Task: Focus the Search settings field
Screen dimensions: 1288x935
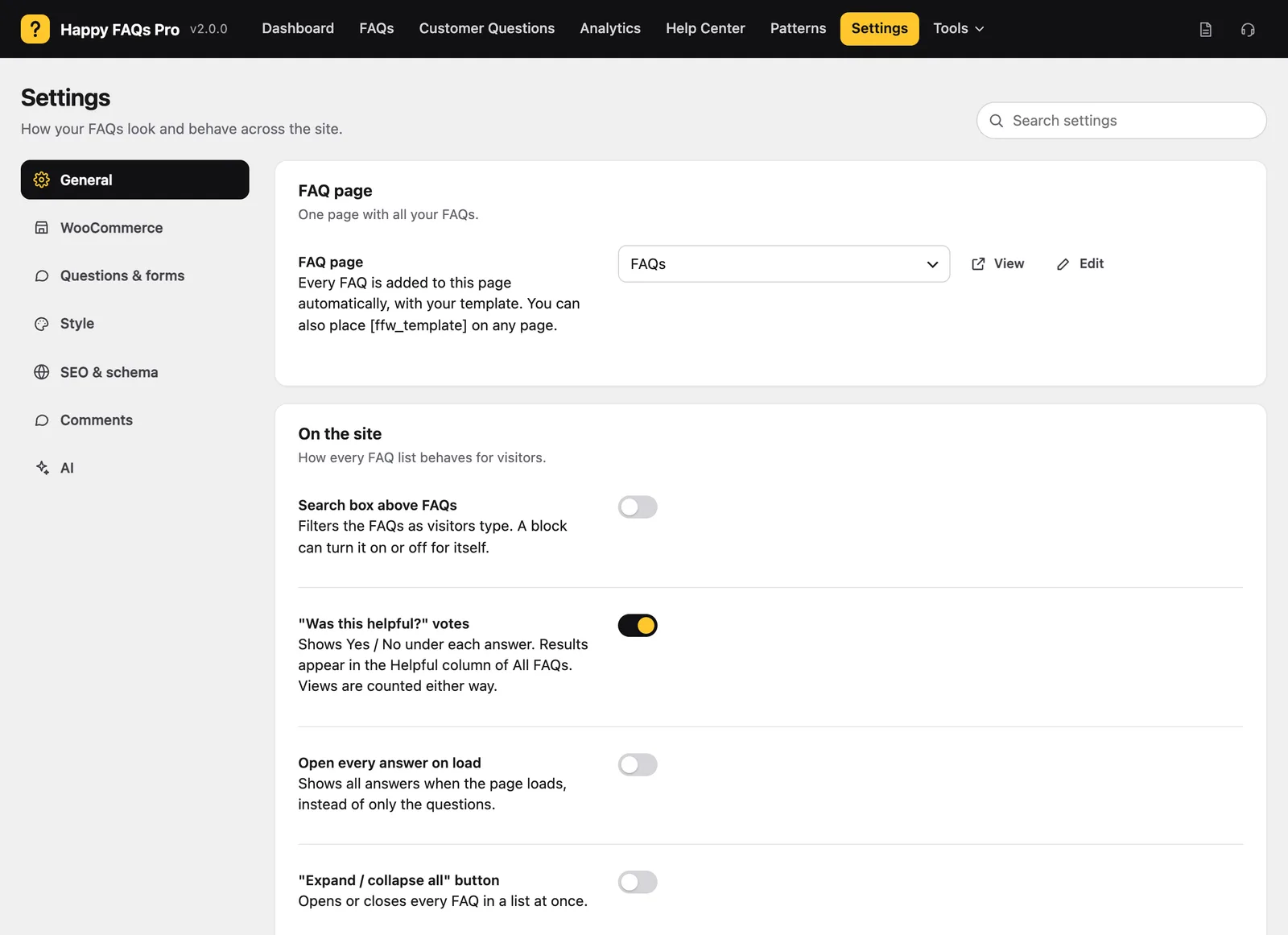Action: tap(1121, 121)
